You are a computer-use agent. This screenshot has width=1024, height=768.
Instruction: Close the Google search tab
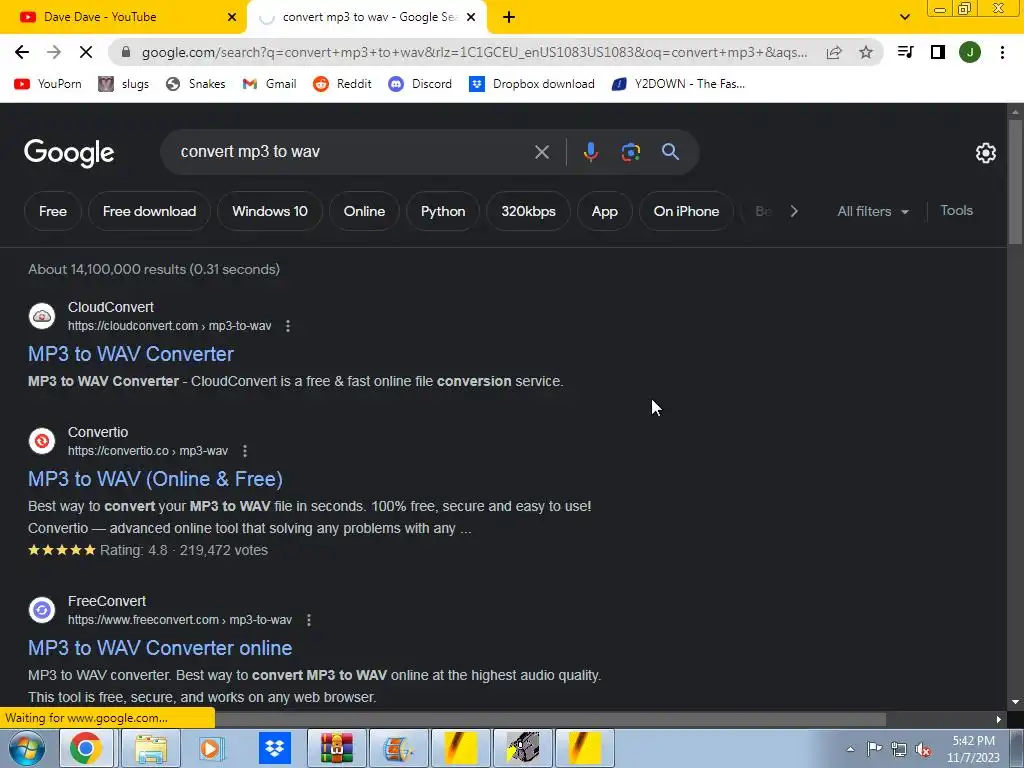click(x=471, y=17)
